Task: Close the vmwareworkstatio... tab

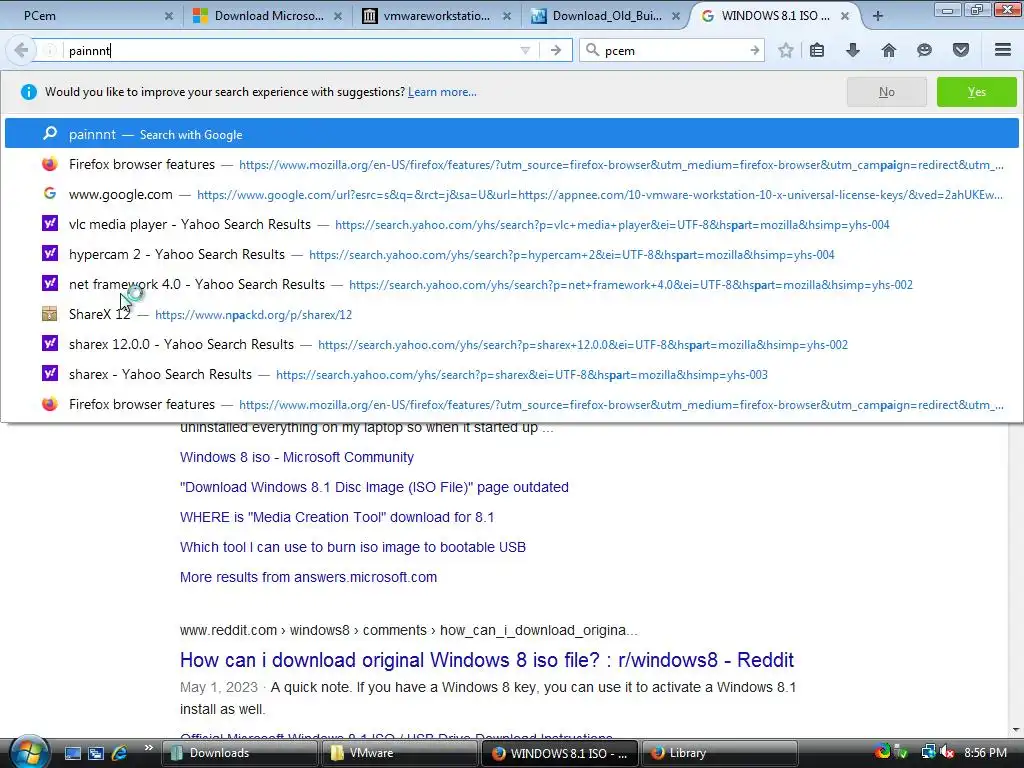Action: click(507, 16)
